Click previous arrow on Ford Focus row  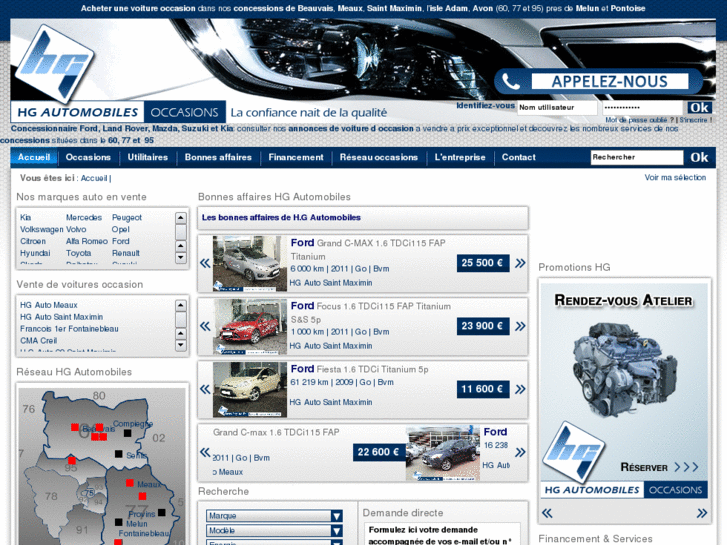coord(205,326)
